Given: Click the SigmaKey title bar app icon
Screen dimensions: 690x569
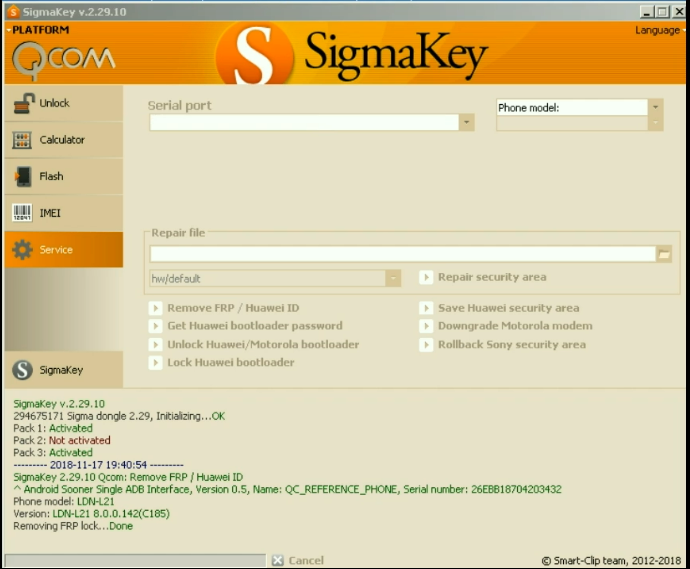Looking at the screenshot, I should [14, 11].
